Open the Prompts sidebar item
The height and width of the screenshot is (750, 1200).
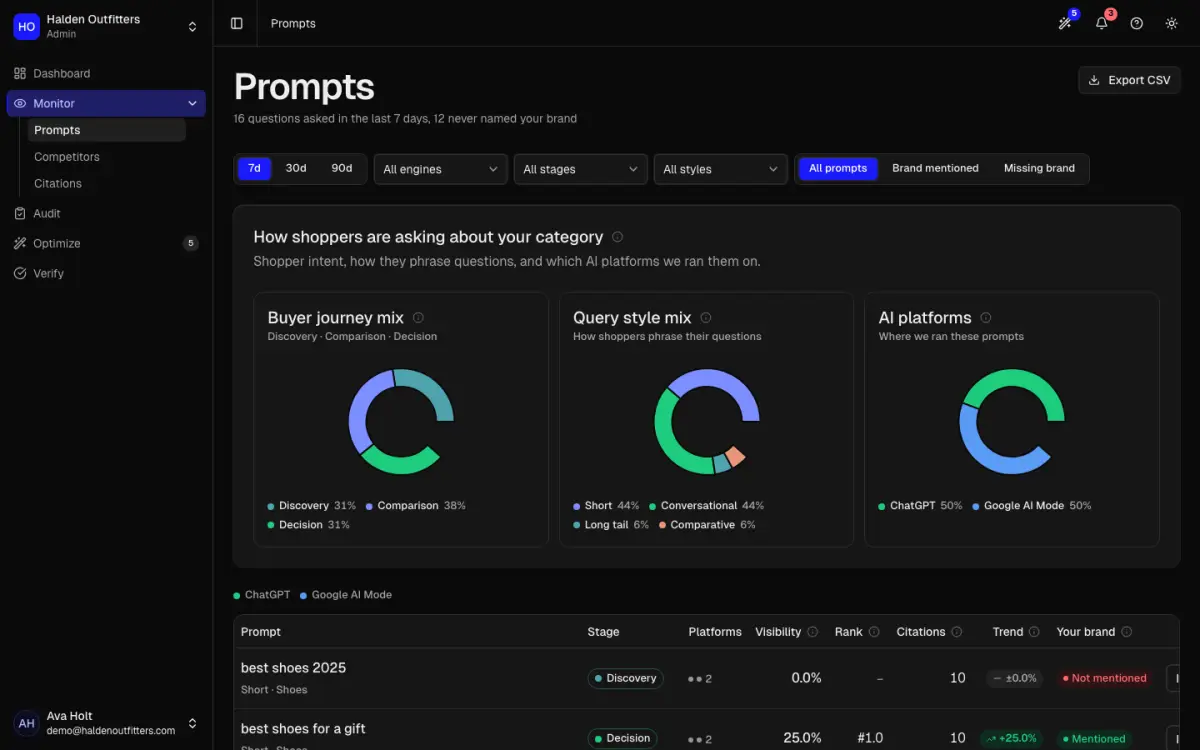click(x=106, y=130)
